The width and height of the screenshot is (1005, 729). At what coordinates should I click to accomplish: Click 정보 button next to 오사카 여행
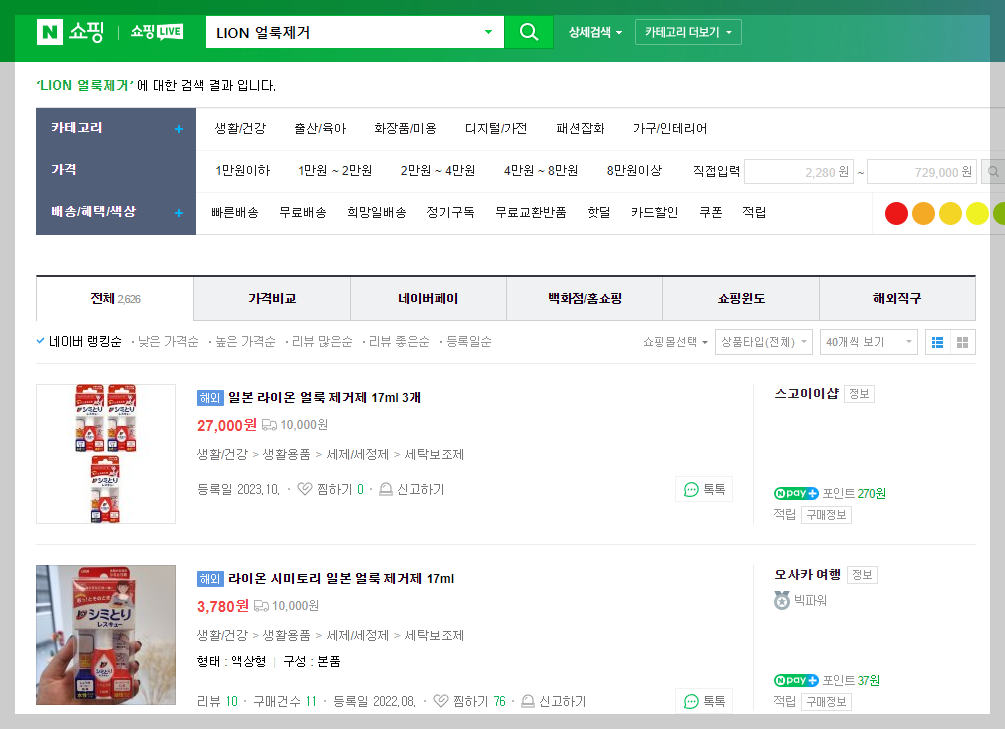(x=862, y=574)
